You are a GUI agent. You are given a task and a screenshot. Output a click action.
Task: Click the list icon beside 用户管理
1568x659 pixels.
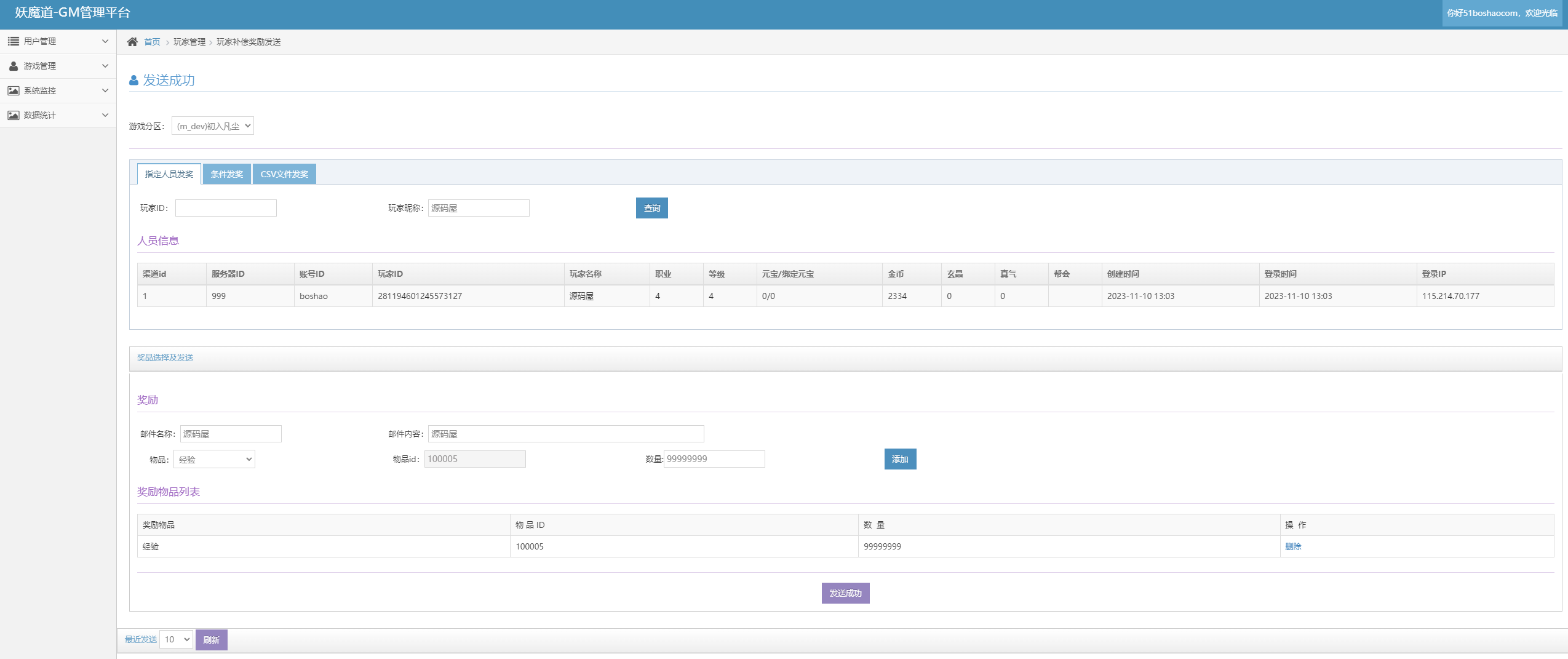13,41
